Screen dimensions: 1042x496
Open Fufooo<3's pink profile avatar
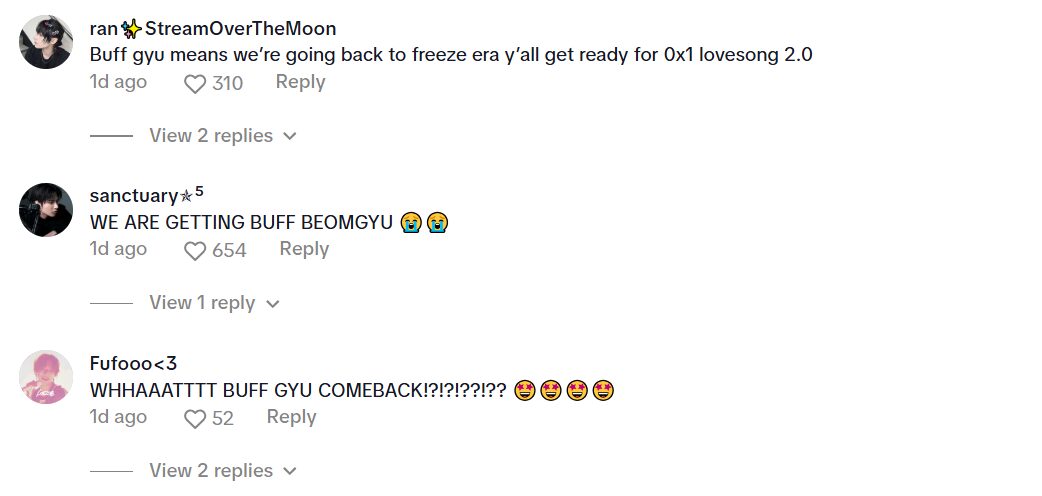pos(46,377)
